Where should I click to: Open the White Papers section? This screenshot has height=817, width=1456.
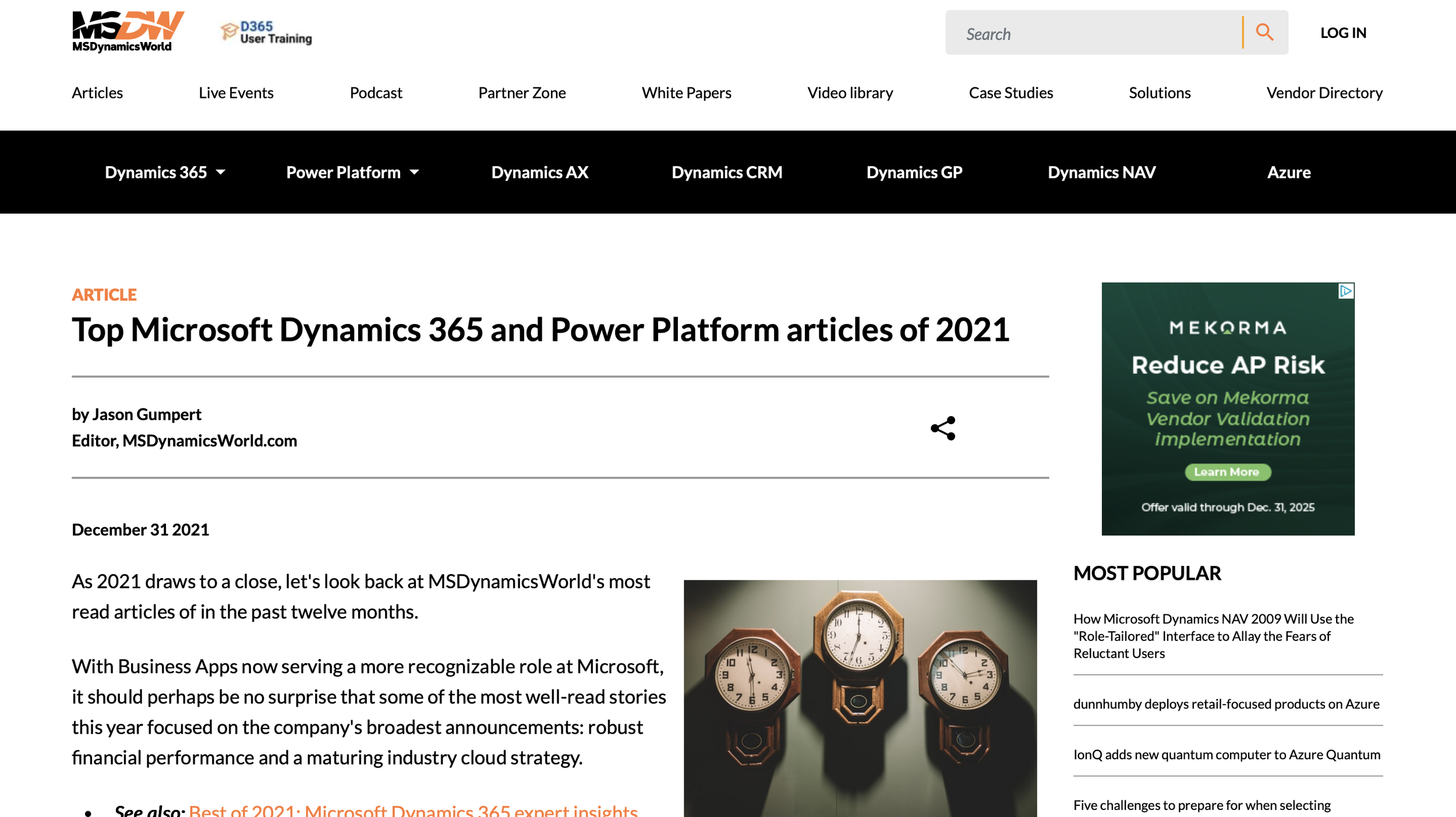coord(686,92)
